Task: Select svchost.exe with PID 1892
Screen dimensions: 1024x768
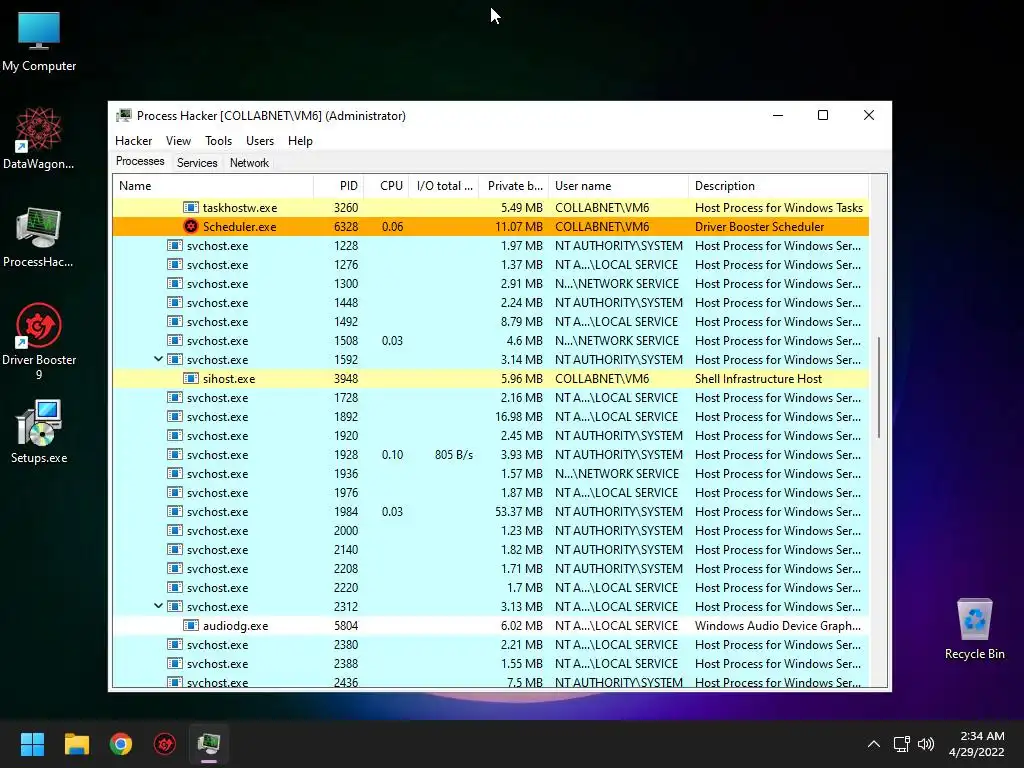Action: click(x=491, y=417)
